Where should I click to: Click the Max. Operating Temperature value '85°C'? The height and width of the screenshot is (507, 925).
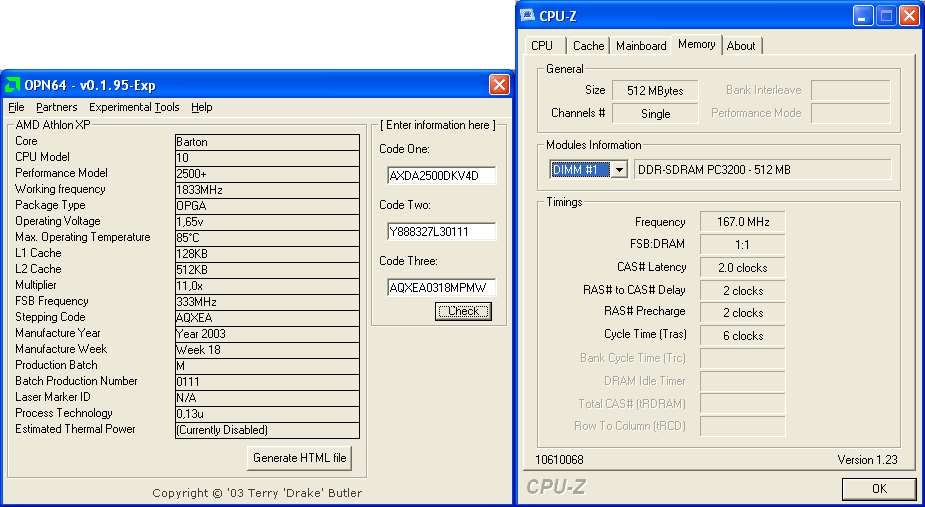pyautogui.click(x=267, y=238)
